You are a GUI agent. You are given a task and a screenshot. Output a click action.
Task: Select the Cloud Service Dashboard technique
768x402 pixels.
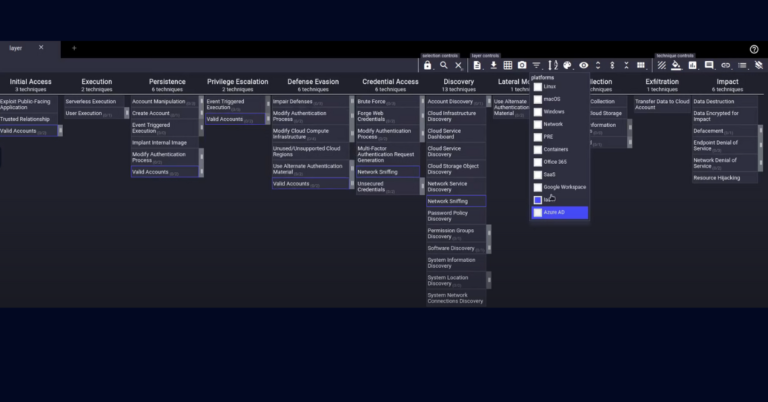click(x=456, y=134)
